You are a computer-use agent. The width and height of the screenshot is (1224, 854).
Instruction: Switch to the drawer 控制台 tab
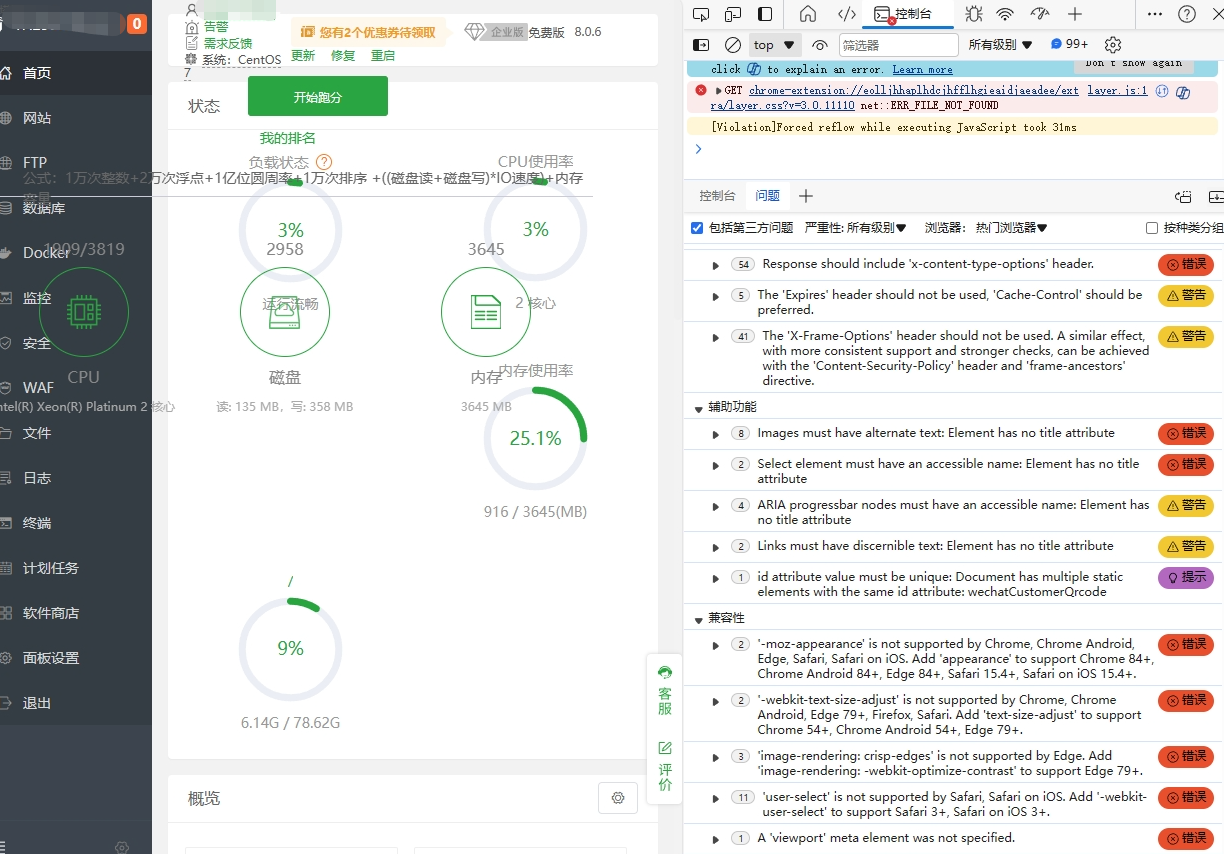pos(717,196)
